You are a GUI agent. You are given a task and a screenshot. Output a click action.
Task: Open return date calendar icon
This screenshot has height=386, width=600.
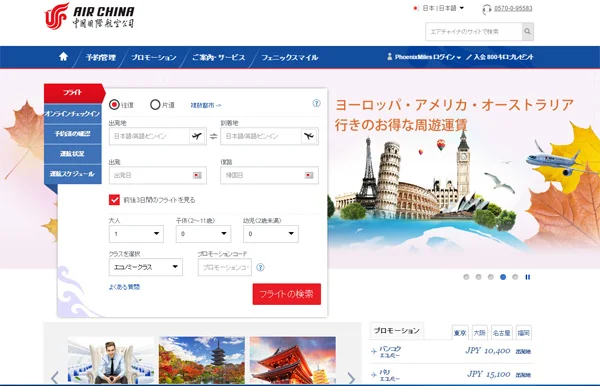(x=309, y=175)
